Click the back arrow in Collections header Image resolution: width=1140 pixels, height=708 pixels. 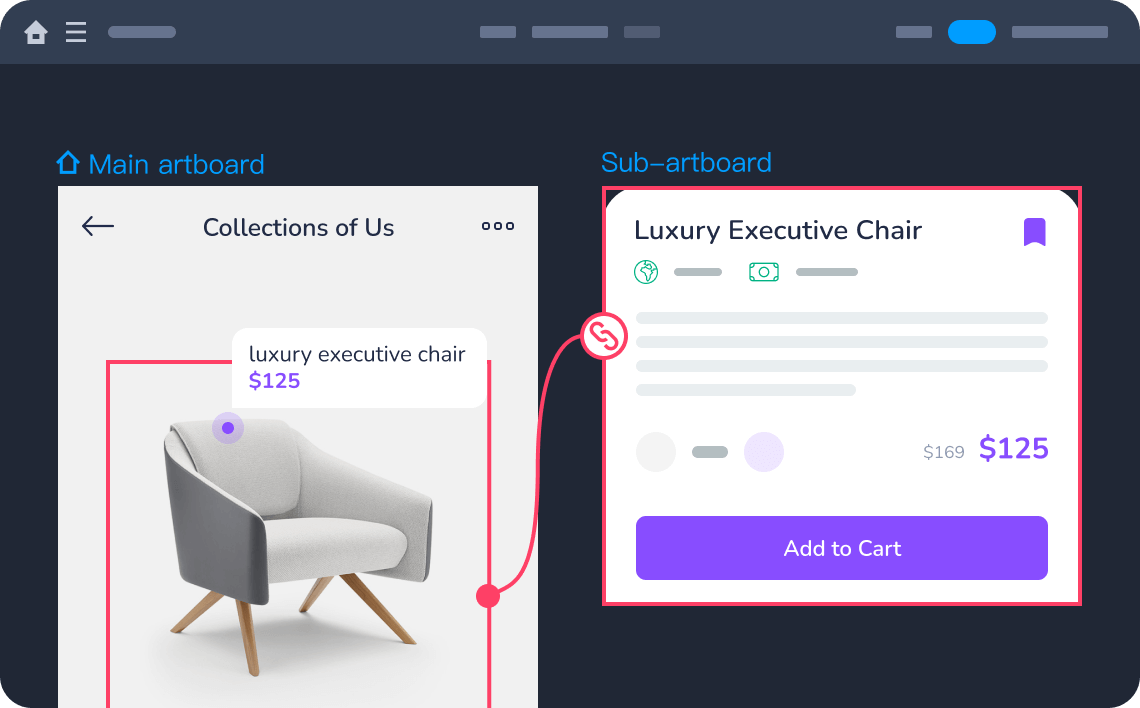pos(97,226)
